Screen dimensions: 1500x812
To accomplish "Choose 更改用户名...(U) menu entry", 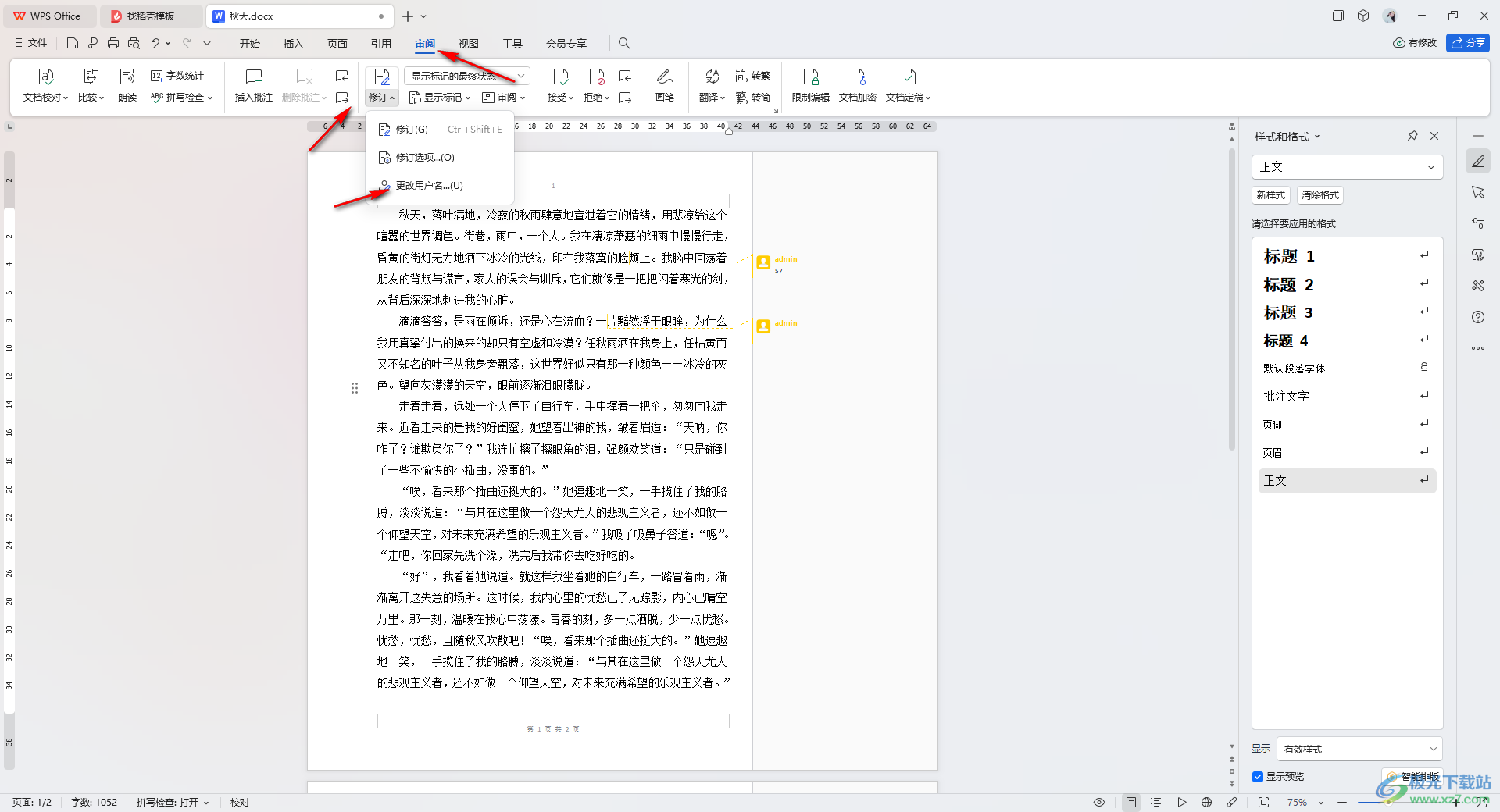I will click(440, 186).
